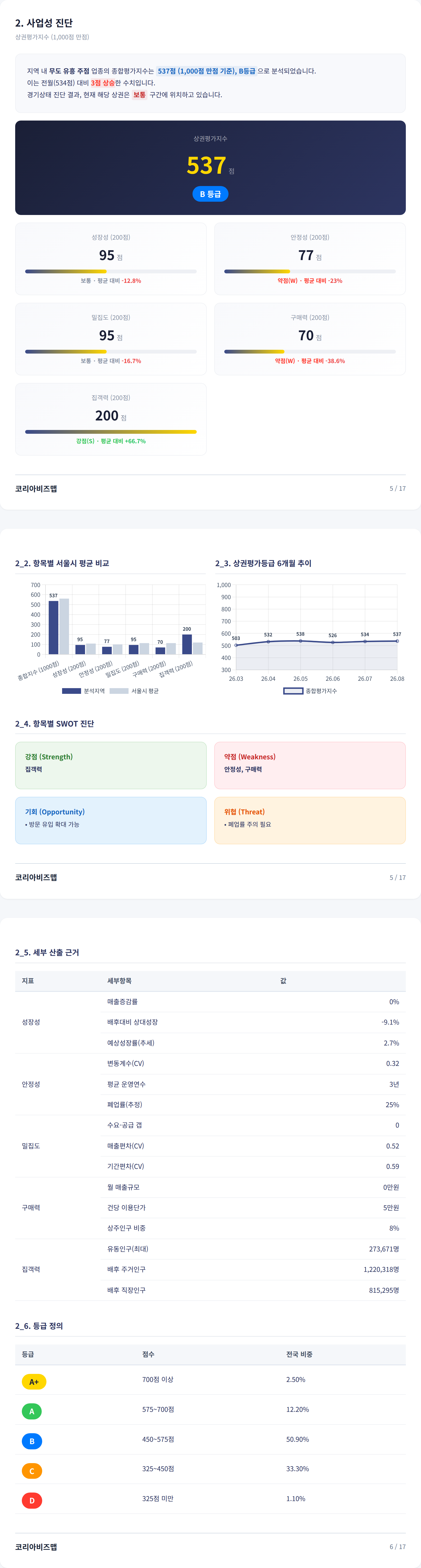Select the 수요·공급 갭 row
The image size is (421, 1568).
[x=253, y=1125]
